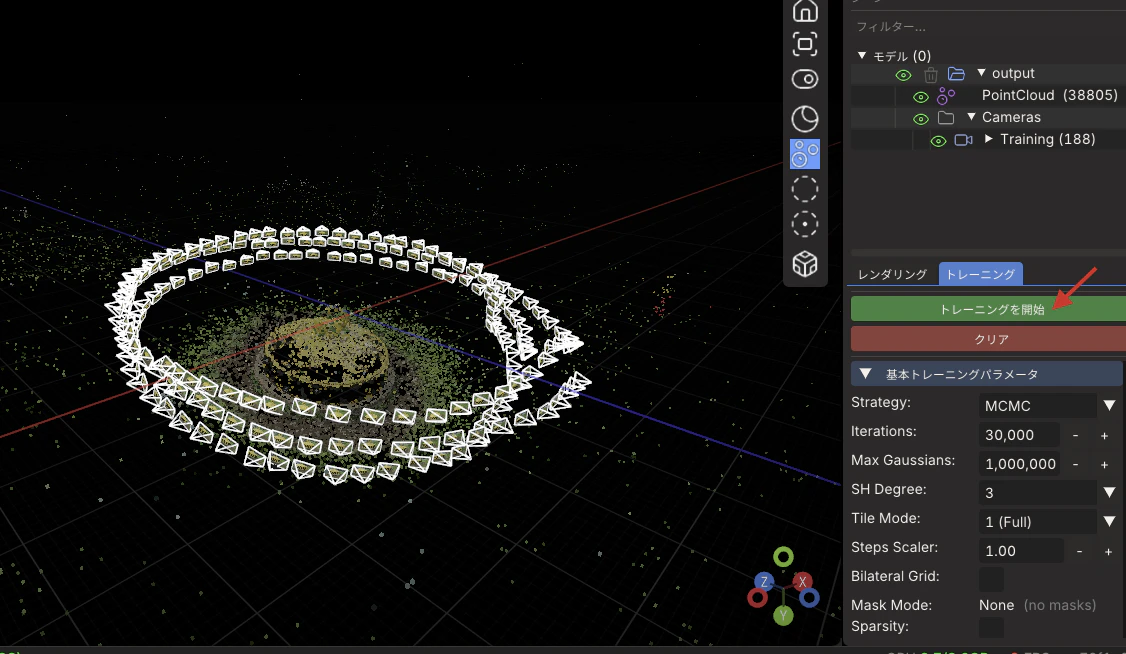Open the Strategy MCMC dropdown
Screen dimensions: 1126x654
click(x=1048, y=406)
